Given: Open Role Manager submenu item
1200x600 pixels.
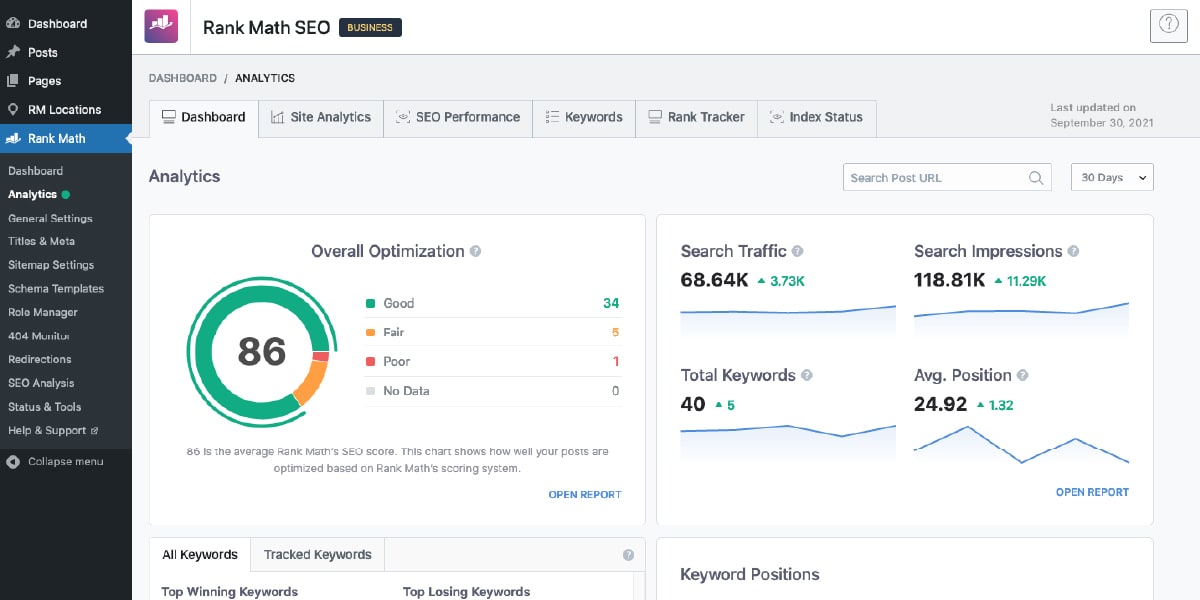Looking at the screenshot, I should [43, 312].
